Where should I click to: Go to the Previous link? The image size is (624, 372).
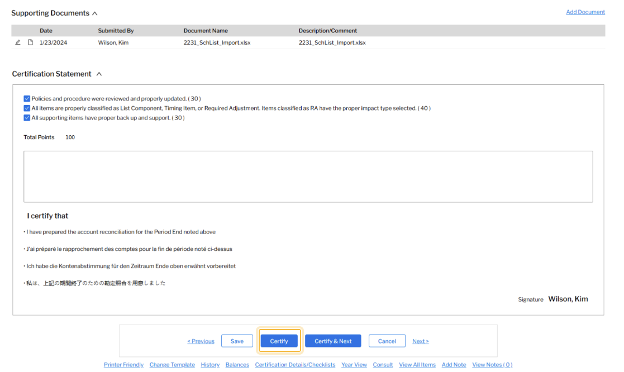click(x=201, y=341)
